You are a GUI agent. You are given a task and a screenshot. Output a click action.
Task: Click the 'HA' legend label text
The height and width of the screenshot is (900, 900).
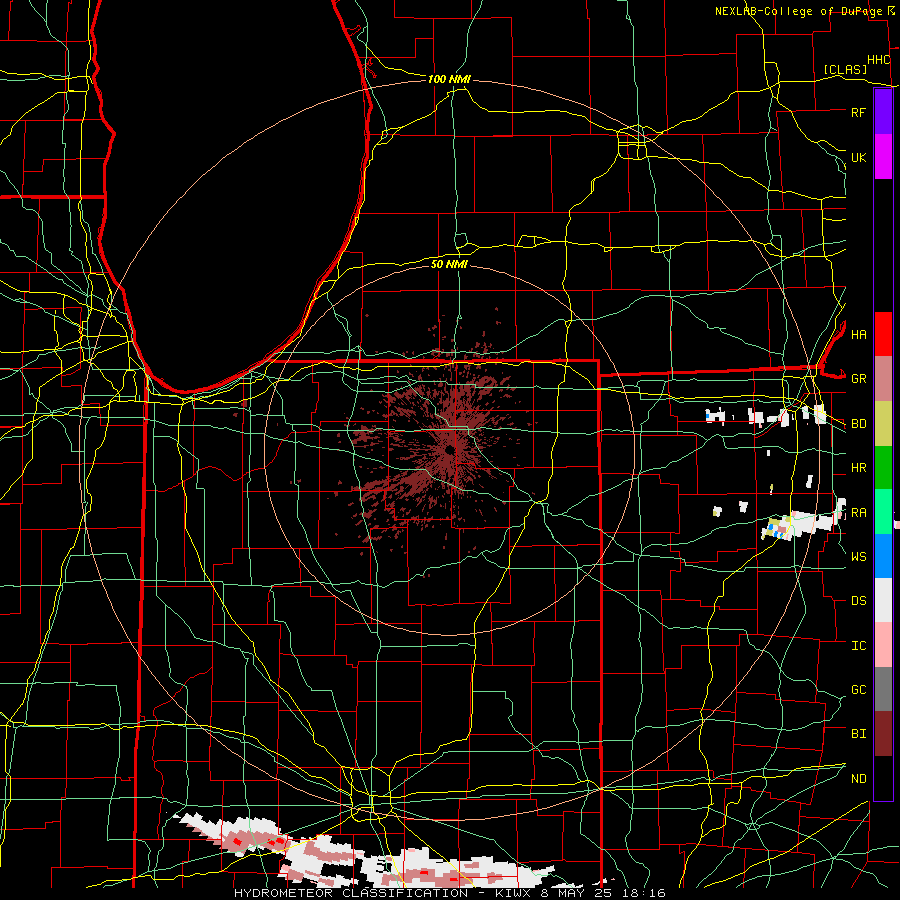[858, 334]
